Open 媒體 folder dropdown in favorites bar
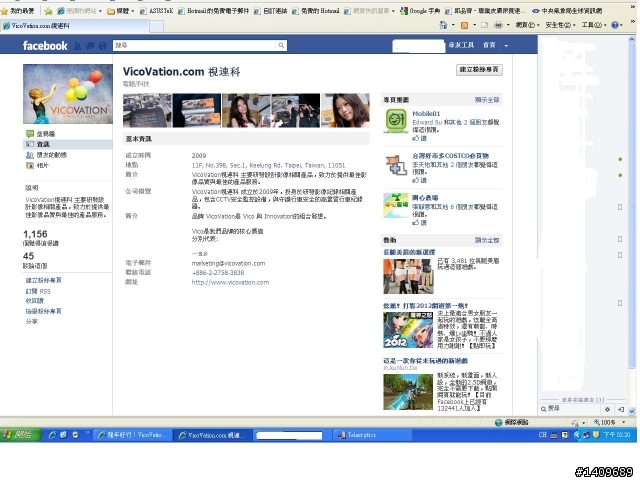Screen dimensions: 640x480 coord(120,11)
